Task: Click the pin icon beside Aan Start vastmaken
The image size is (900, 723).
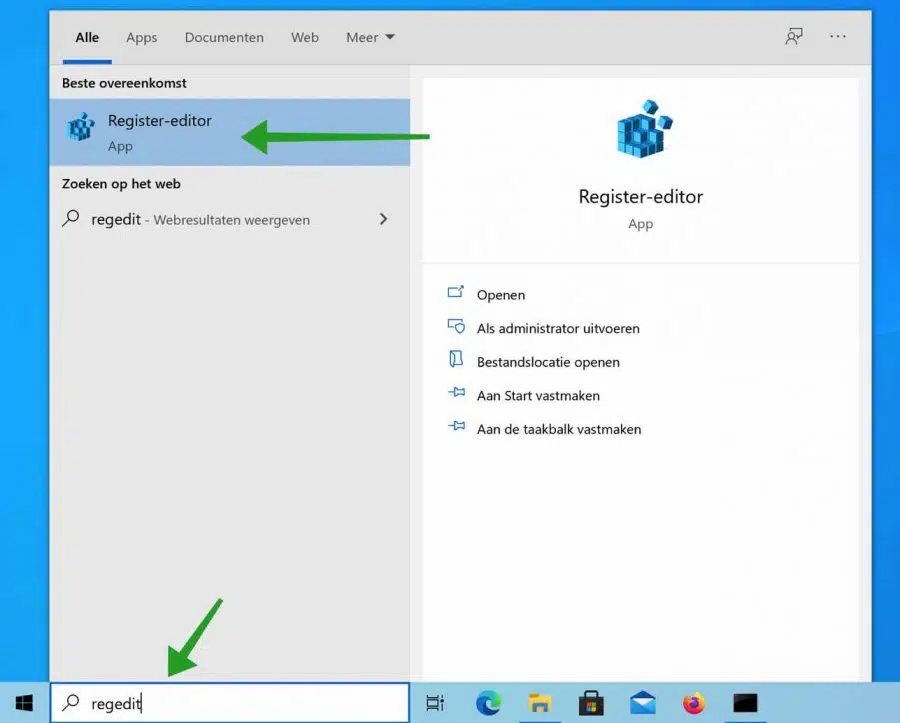Action: point(456,393)
